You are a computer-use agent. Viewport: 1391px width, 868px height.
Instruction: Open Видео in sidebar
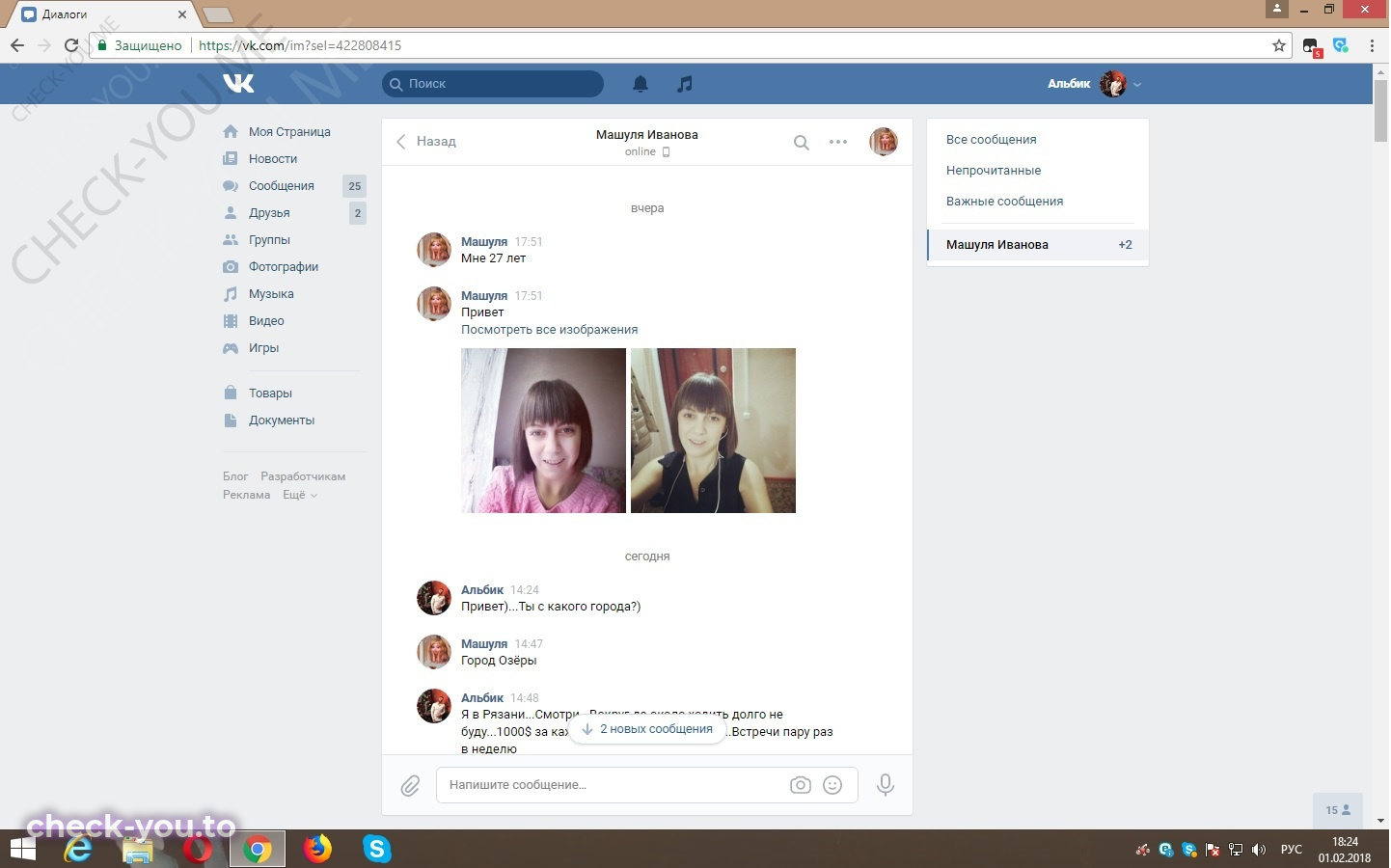coord(266,321)
